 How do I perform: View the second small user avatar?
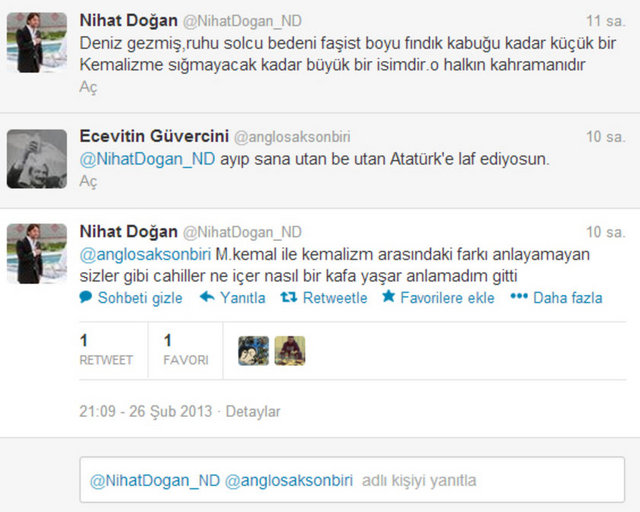pos(290,351)
